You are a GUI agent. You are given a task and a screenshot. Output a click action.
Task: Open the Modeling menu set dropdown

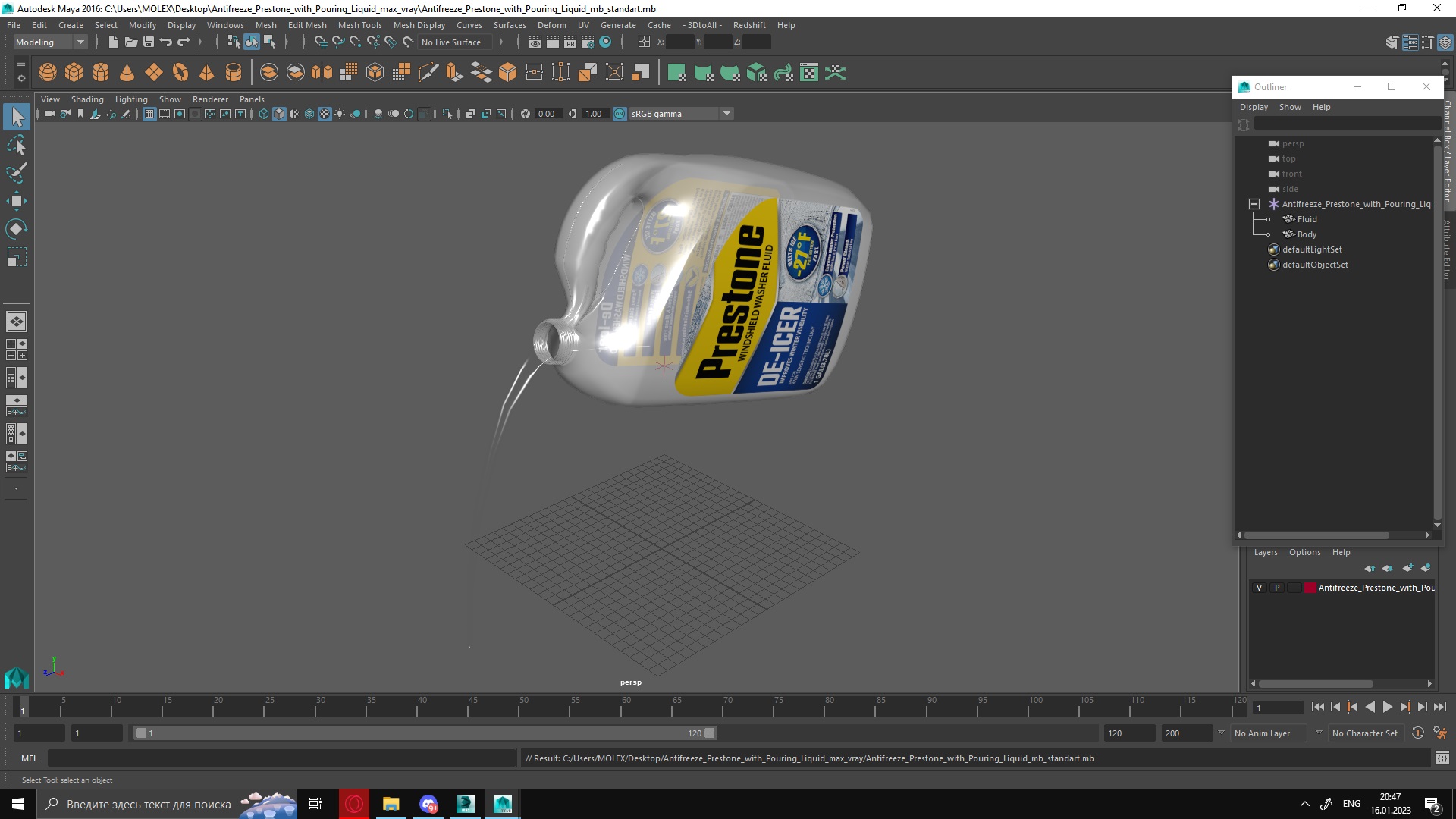click(x=50, y=42)
